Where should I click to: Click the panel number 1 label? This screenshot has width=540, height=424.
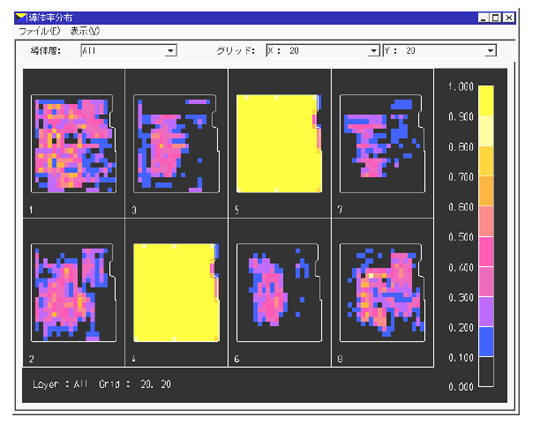31,210
